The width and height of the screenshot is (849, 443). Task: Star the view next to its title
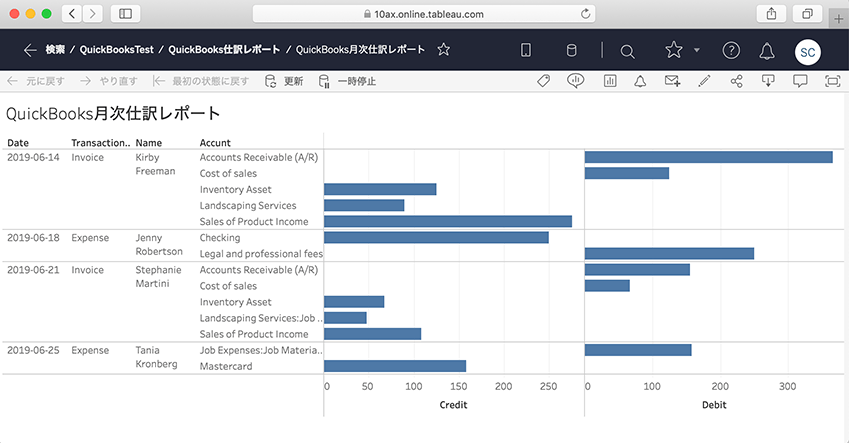[443, 50]
